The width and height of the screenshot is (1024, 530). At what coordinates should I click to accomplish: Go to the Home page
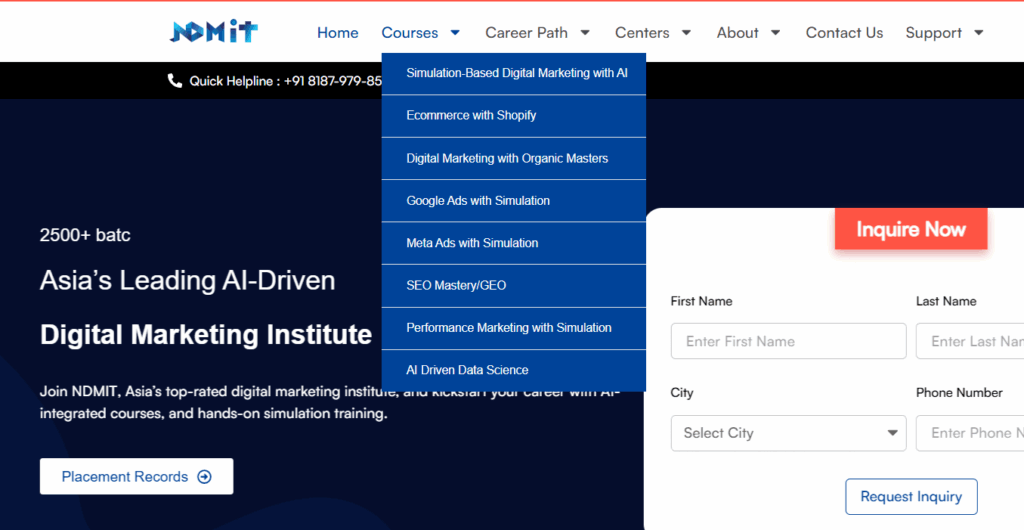(338, 33)
